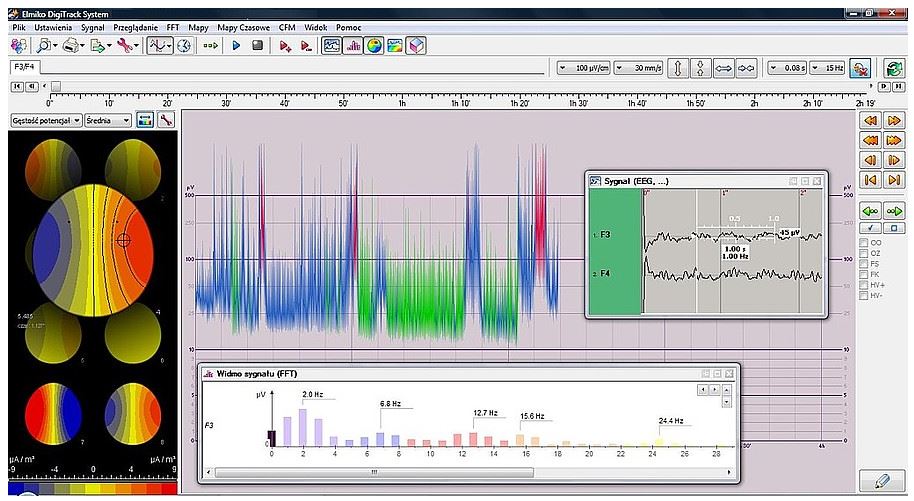The height and width of the screenshot is (501, 914).
Task: Open the Ustawienia menu
Action: click(x=54, y=27)
